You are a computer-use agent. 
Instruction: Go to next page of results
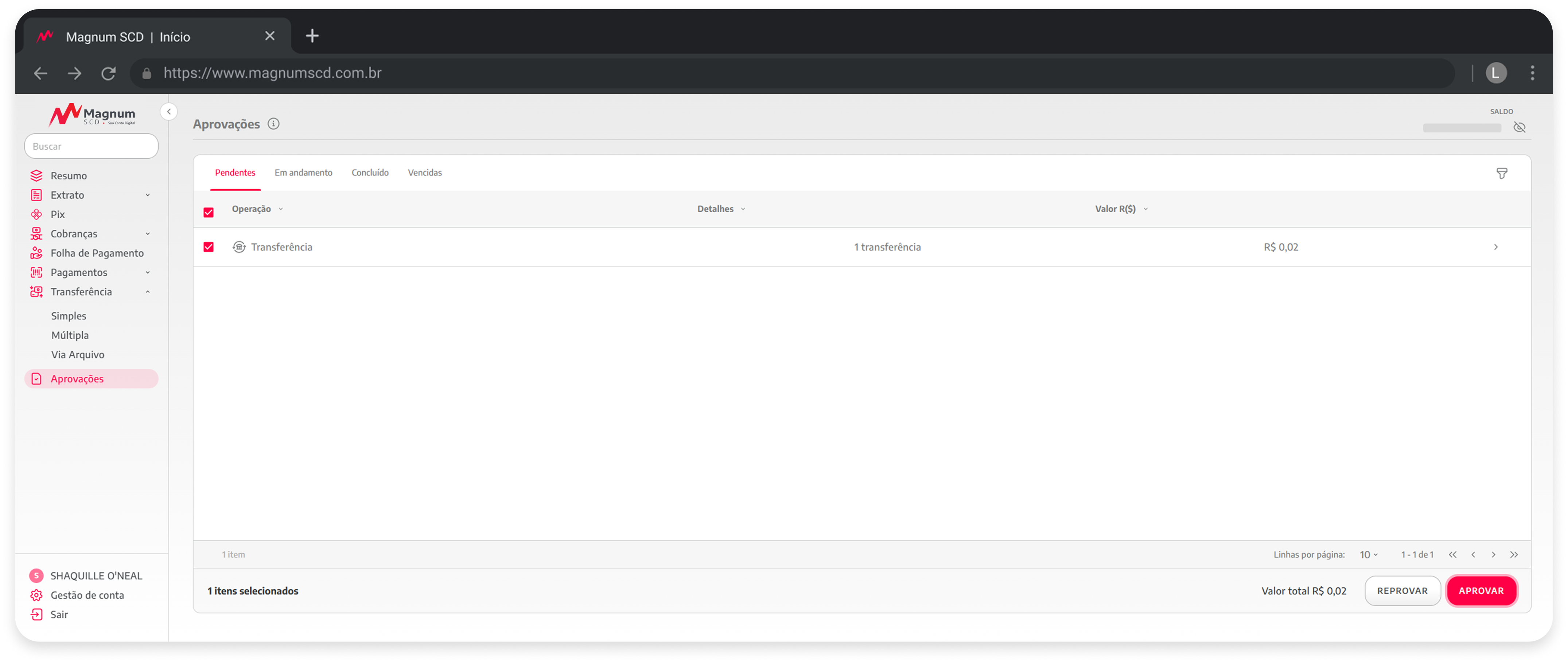(x=1493, y=555)
